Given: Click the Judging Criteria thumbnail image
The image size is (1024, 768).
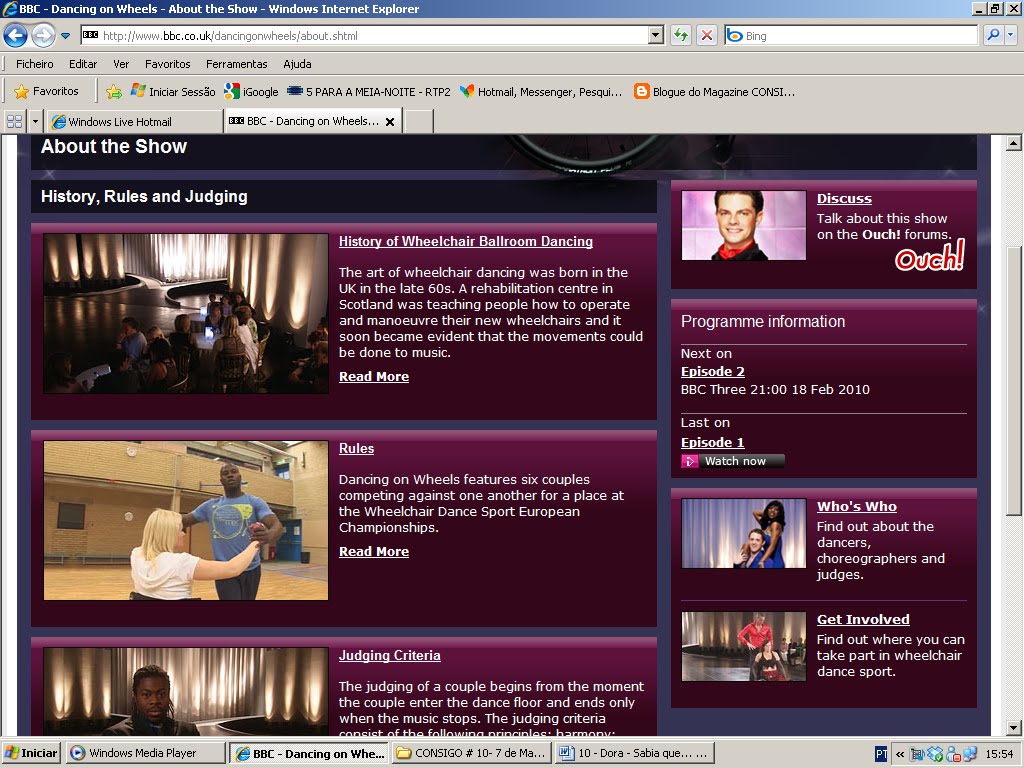Looking at the screenshot, I should click(x=185, y=691).
